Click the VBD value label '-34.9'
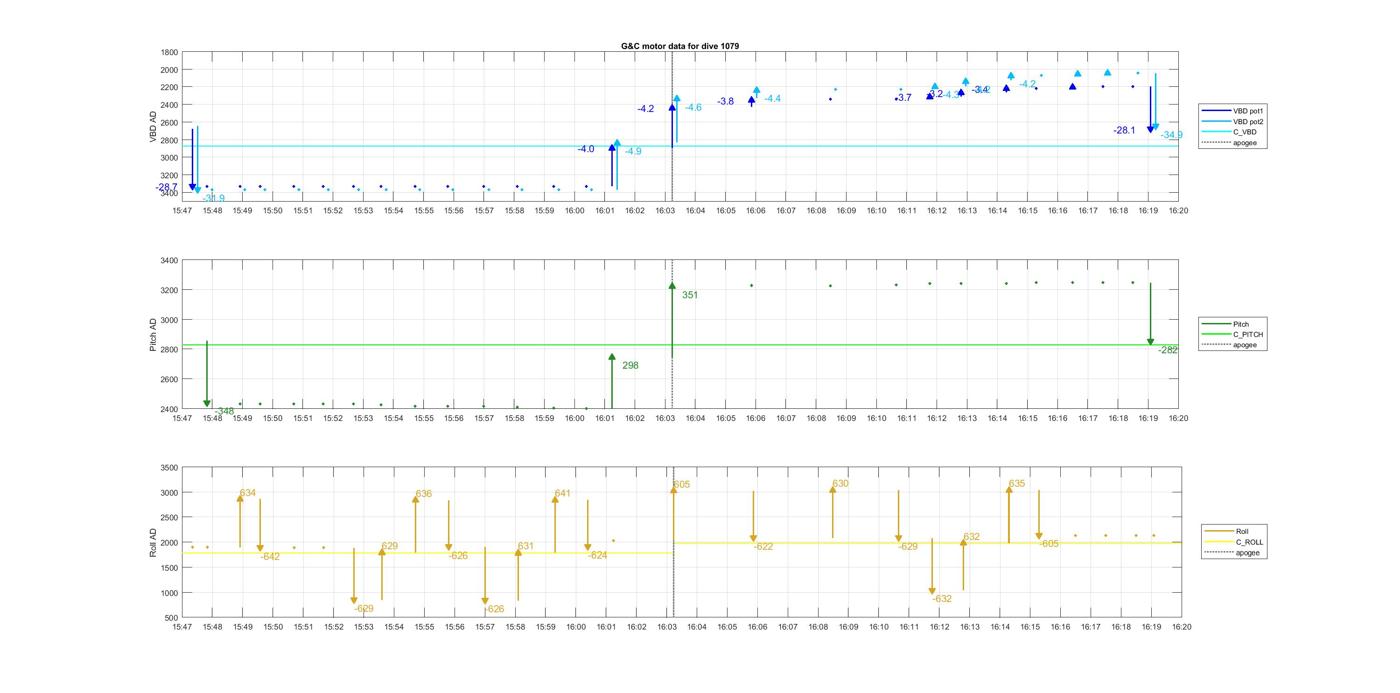The width and height of the screenshot is (1400, 693). 1171,135
